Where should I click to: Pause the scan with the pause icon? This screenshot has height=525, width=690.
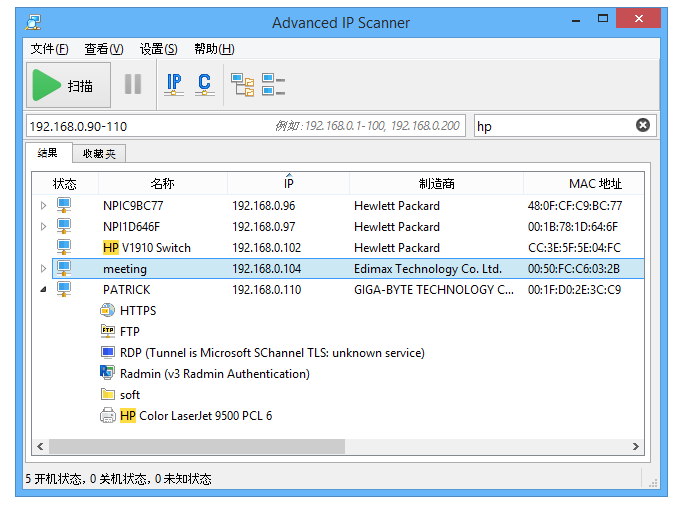pos(133,84)
